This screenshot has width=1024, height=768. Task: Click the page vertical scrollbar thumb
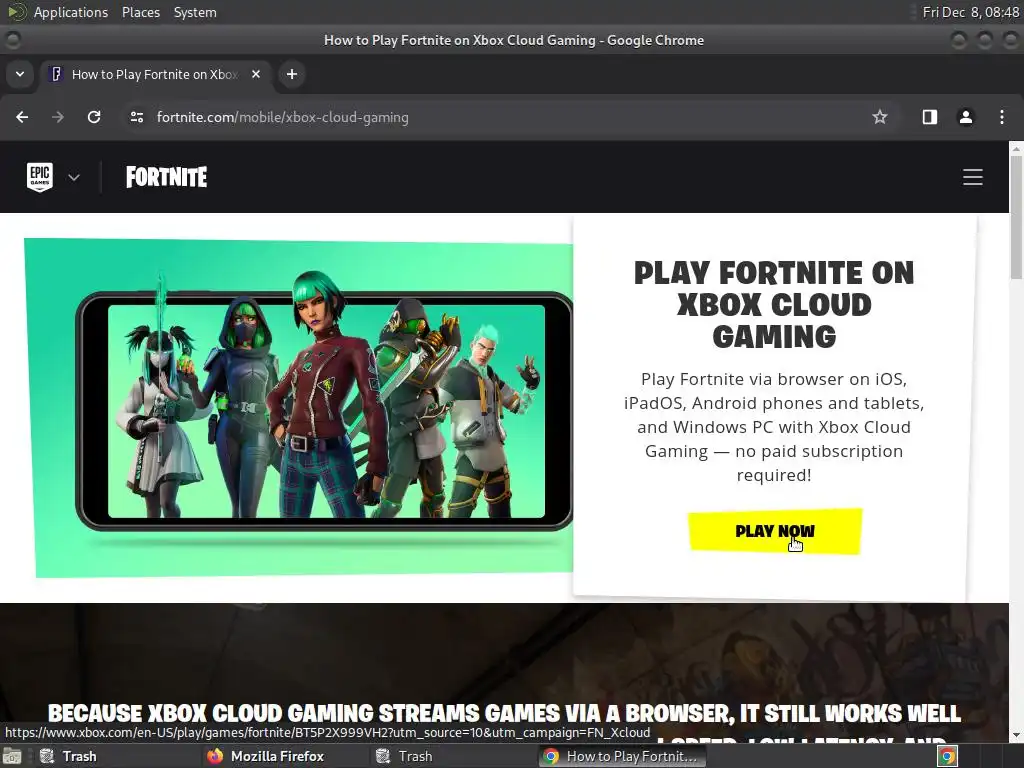(x=1016, y=219)
